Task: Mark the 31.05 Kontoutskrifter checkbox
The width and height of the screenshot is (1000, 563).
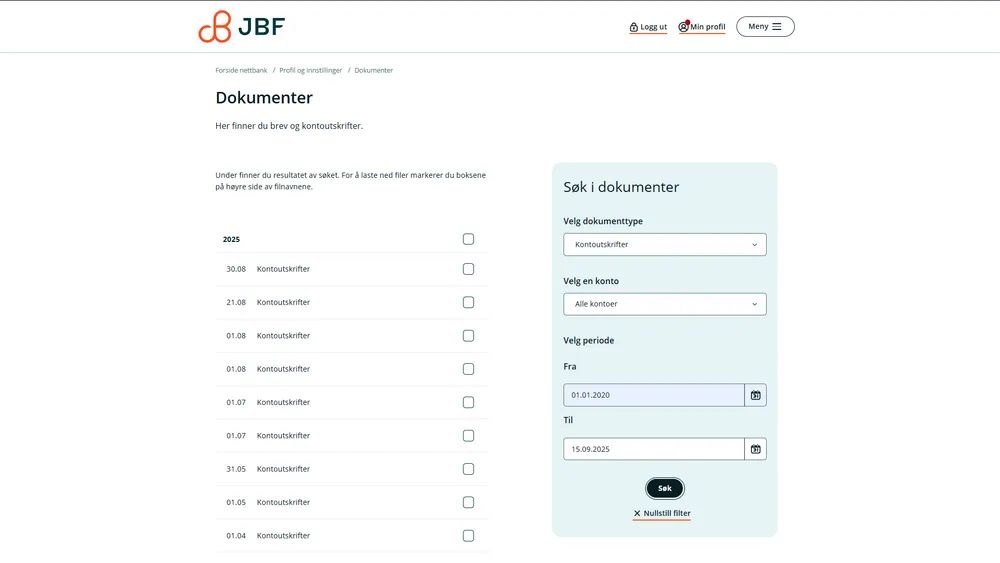Action: (468, 469)
